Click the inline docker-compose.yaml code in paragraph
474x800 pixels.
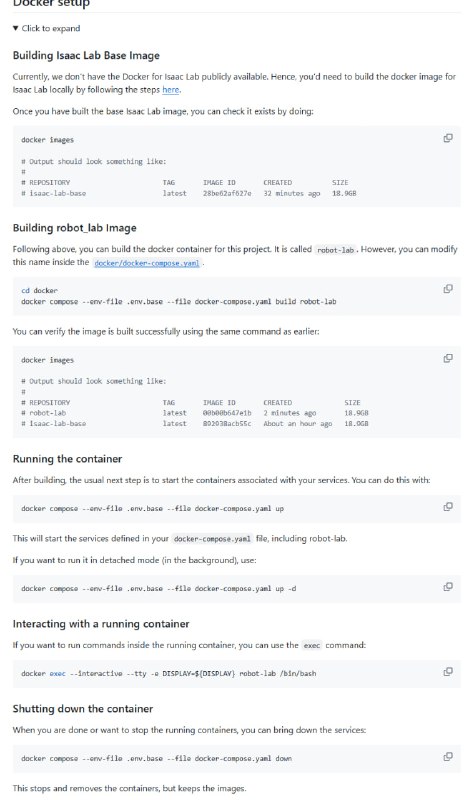click(212, 539)
